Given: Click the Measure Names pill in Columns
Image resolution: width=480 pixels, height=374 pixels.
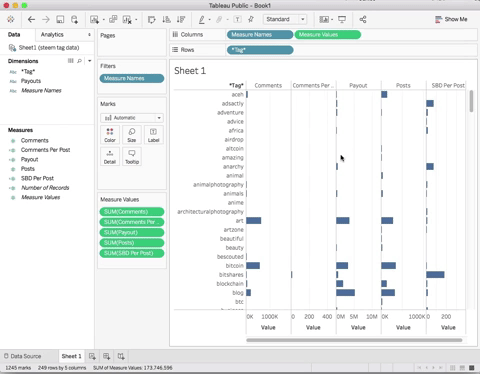Looking at the screenshot, I should (x=260, y=35).
